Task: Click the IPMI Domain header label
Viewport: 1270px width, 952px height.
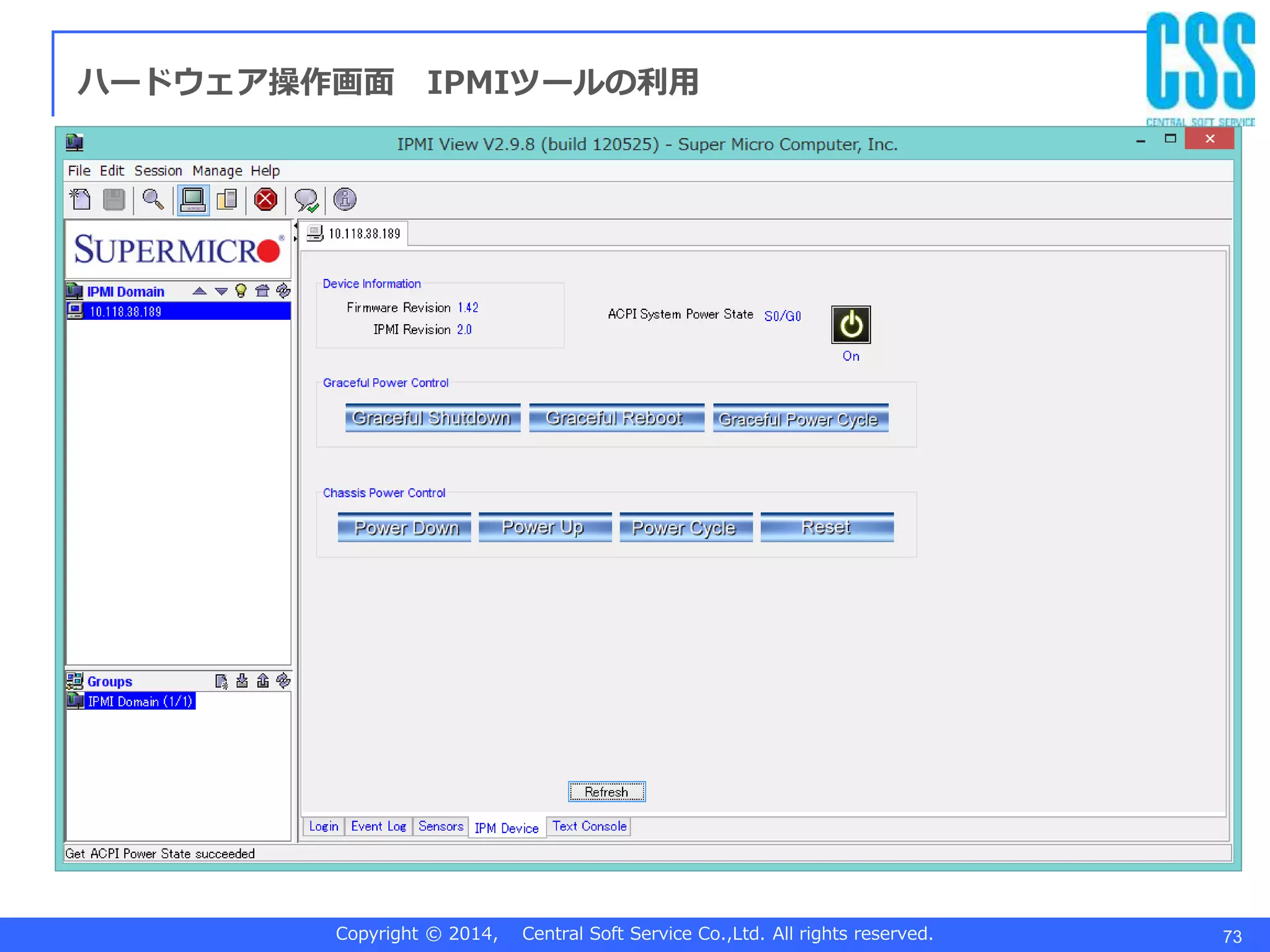Action: point(125,291)
